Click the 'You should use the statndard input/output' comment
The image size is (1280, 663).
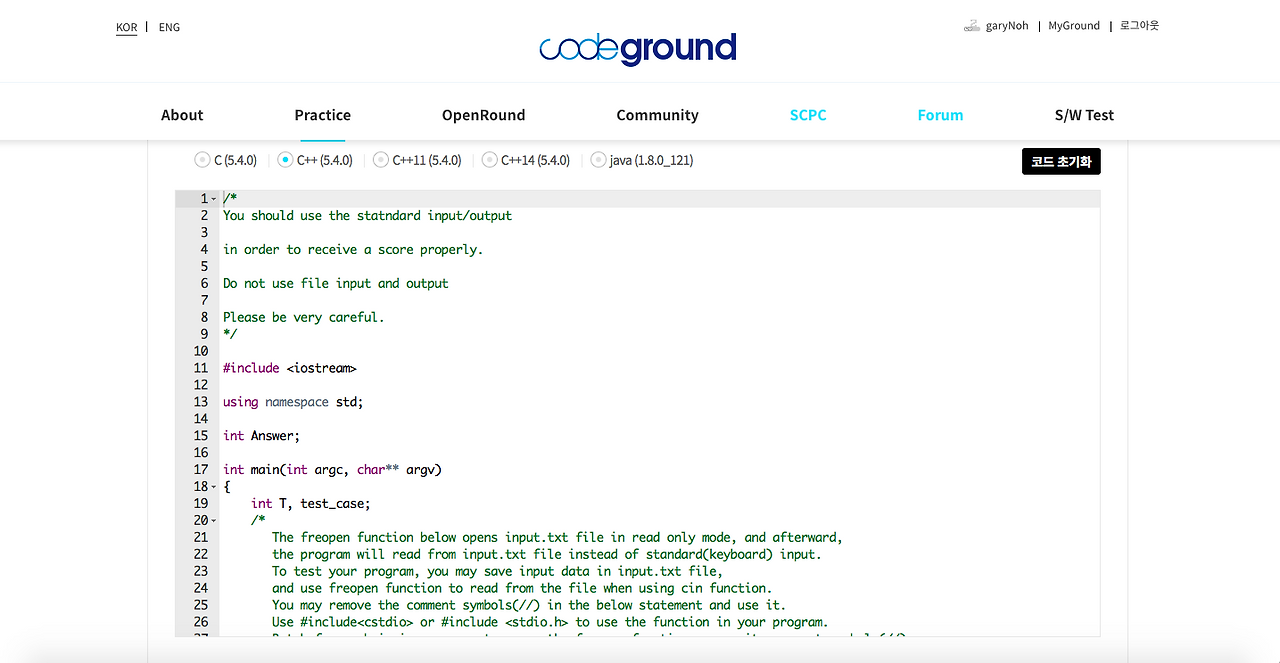[x=367, y=216]
